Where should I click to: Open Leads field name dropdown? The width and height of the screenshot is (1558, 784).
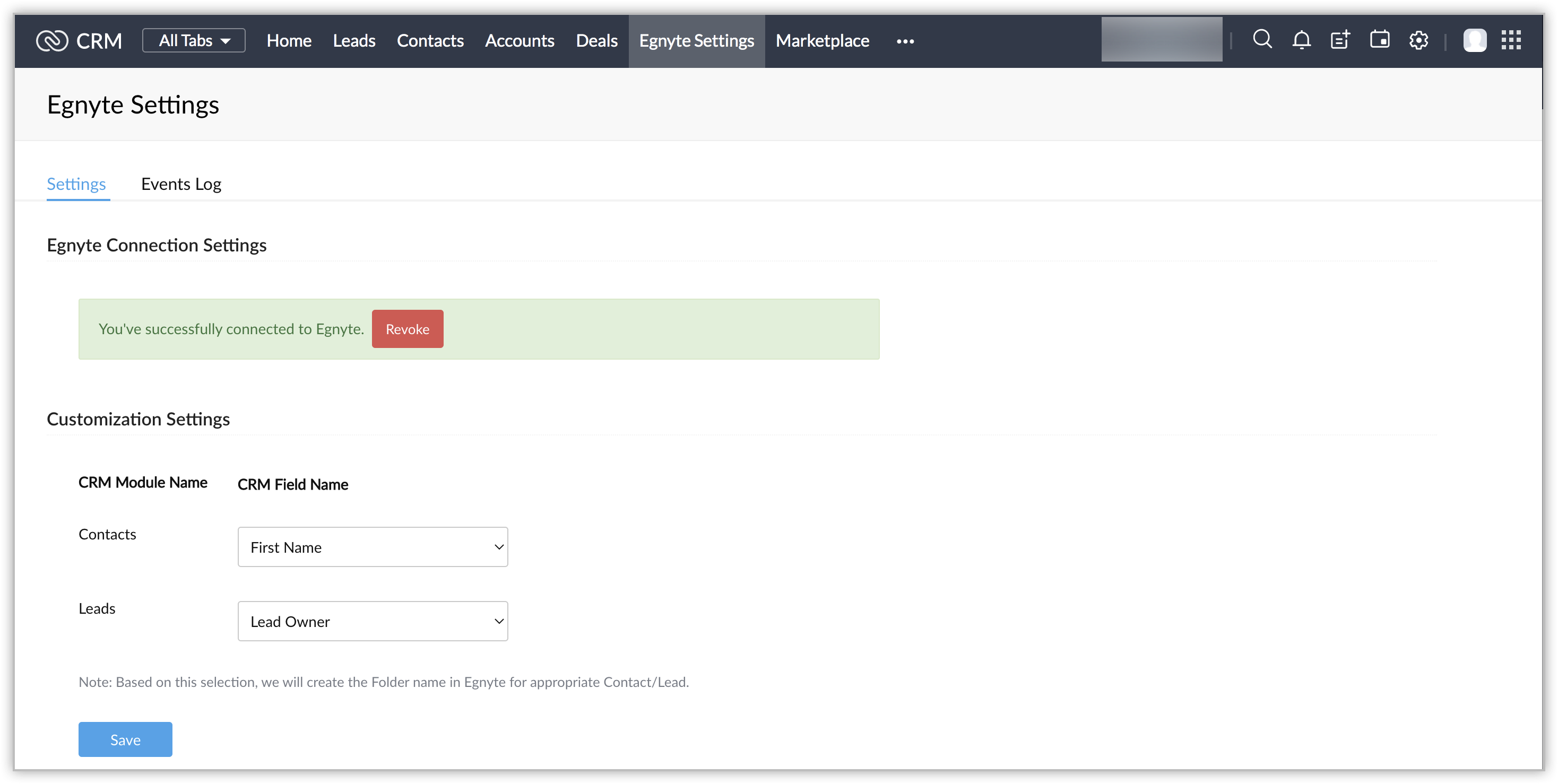[x=373, y=621]
